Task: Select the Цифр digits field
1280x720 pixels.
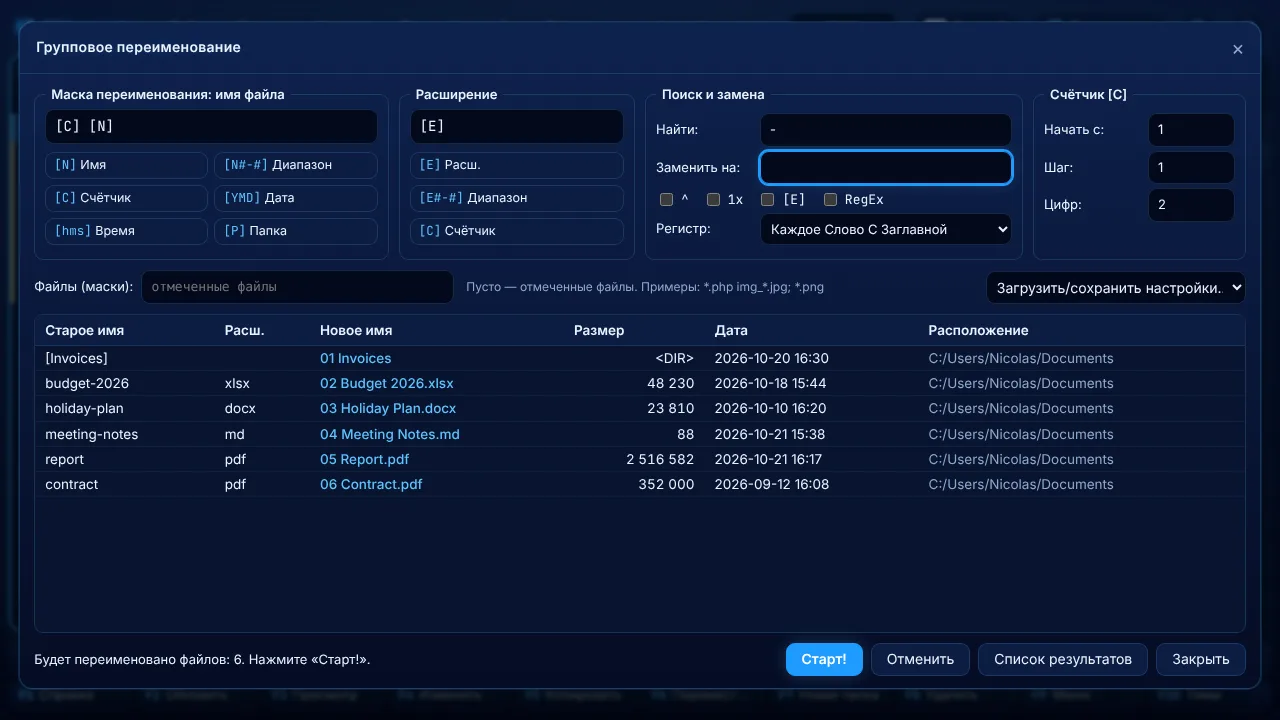Action: pyautogui.click(x=1191, y=205)
